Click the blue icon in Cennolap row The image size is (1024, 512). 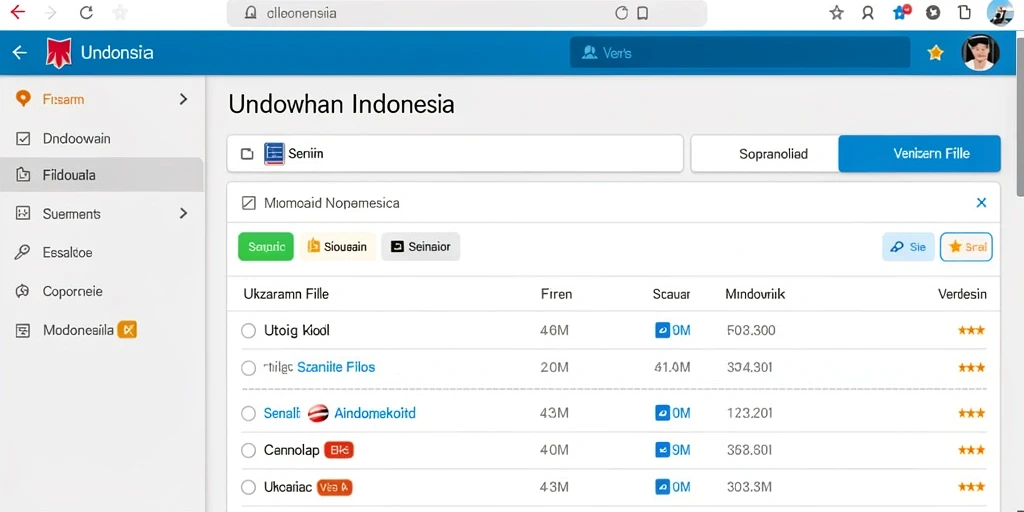(662, 450)
